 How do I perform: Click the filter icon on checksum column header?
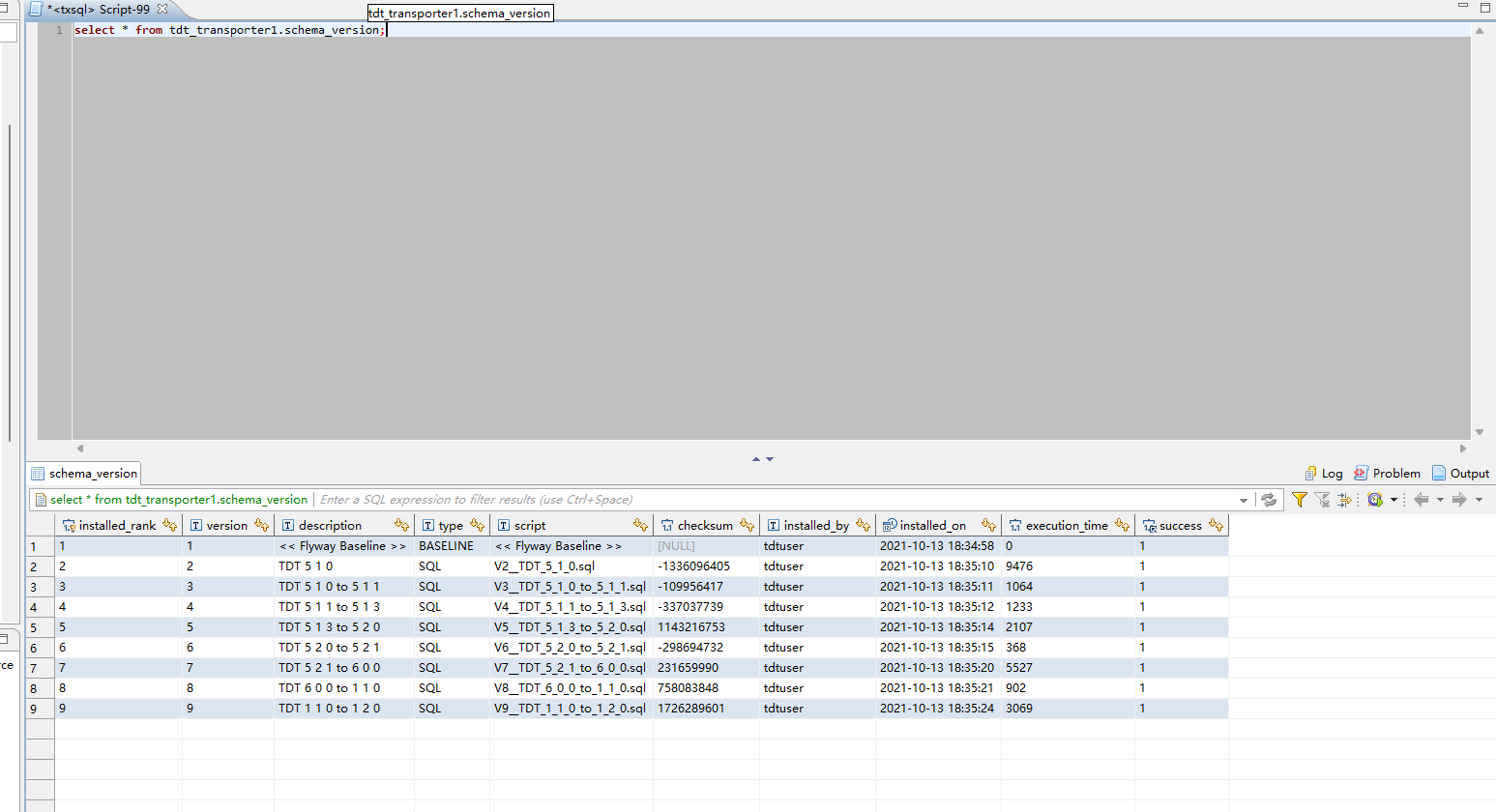(745, 525)
